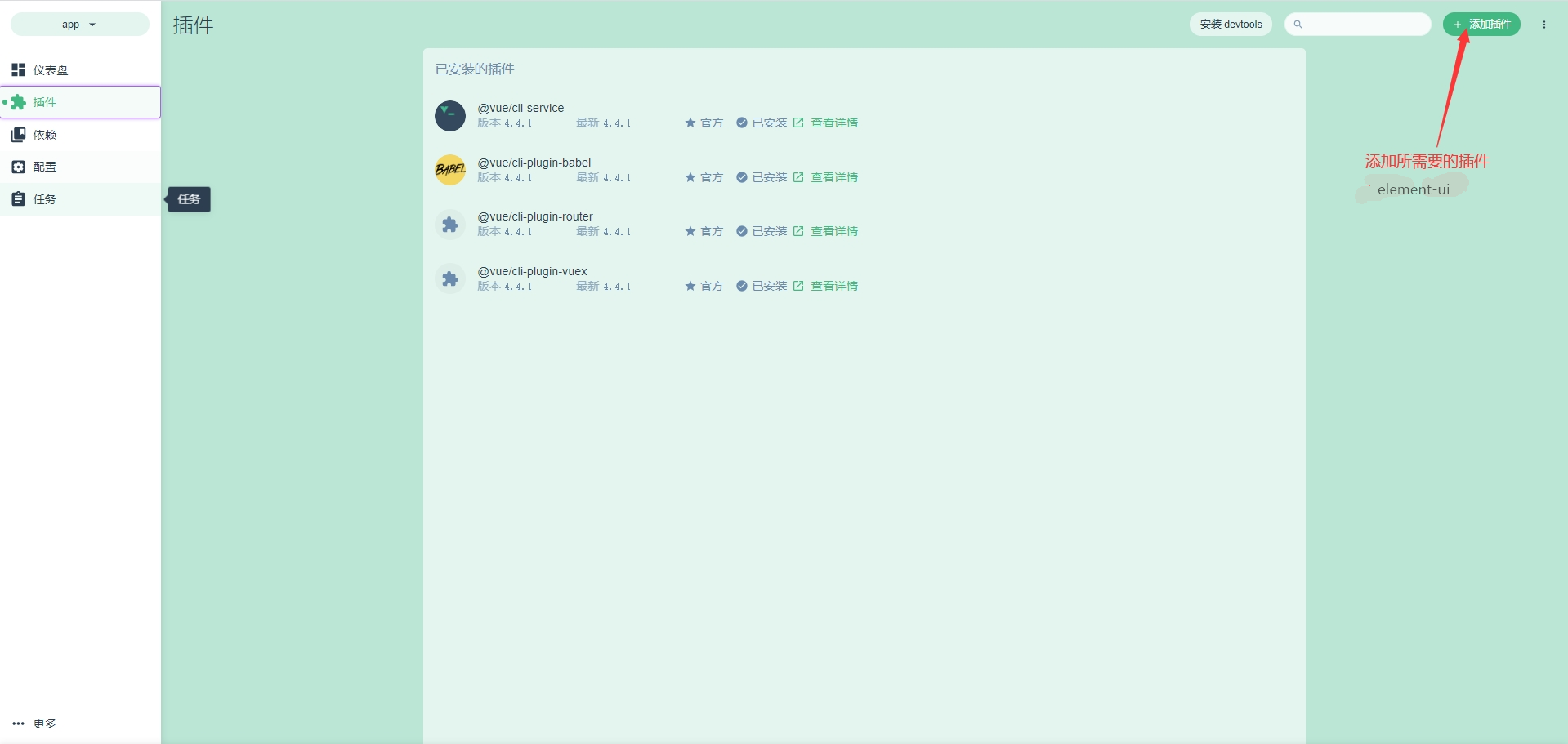Click the 版本 4.4.1 text for cli-service
1568x744 pixels.
click(505, 123)
